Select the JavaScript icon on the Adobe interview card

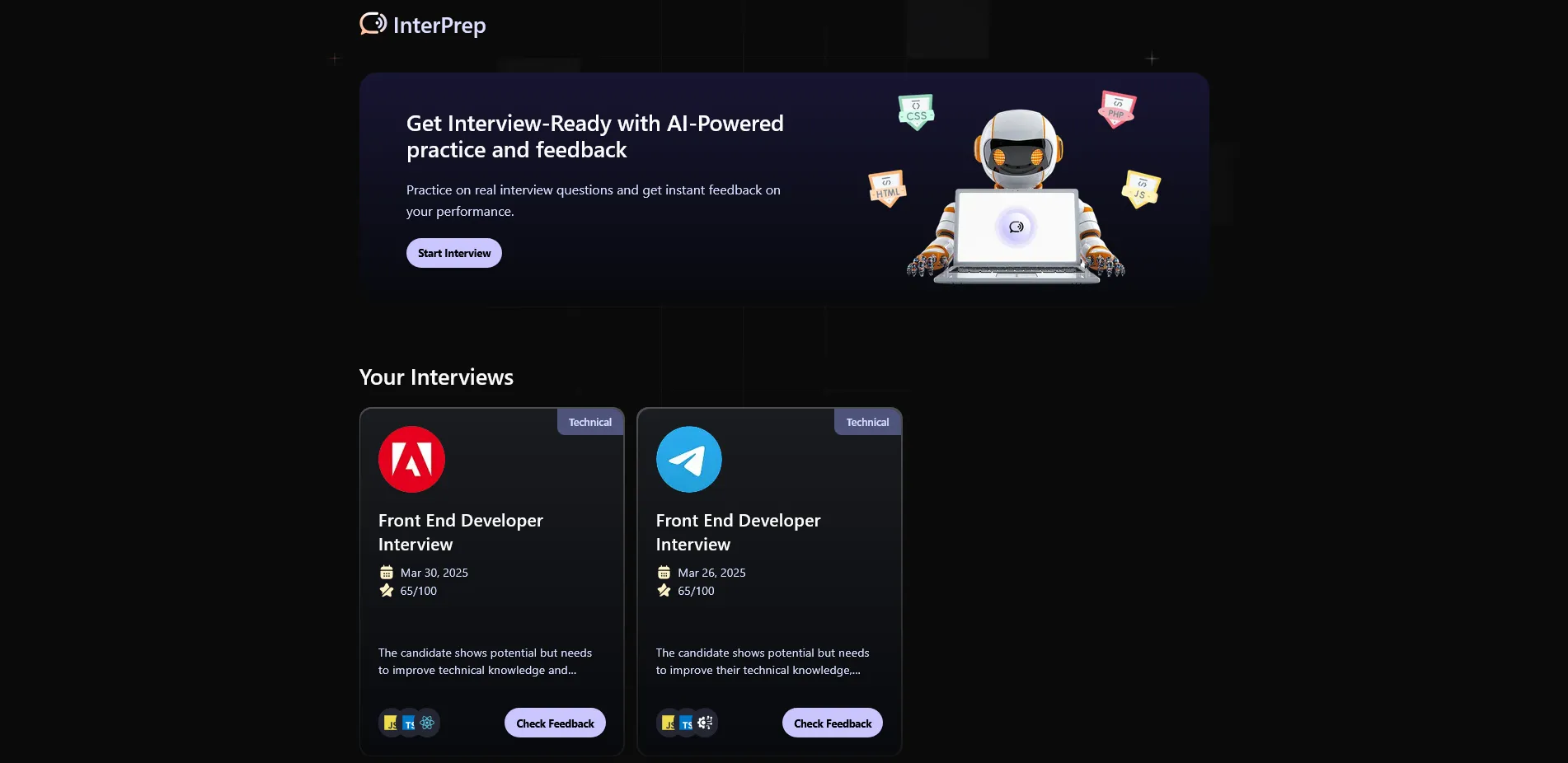coord(392,723)
